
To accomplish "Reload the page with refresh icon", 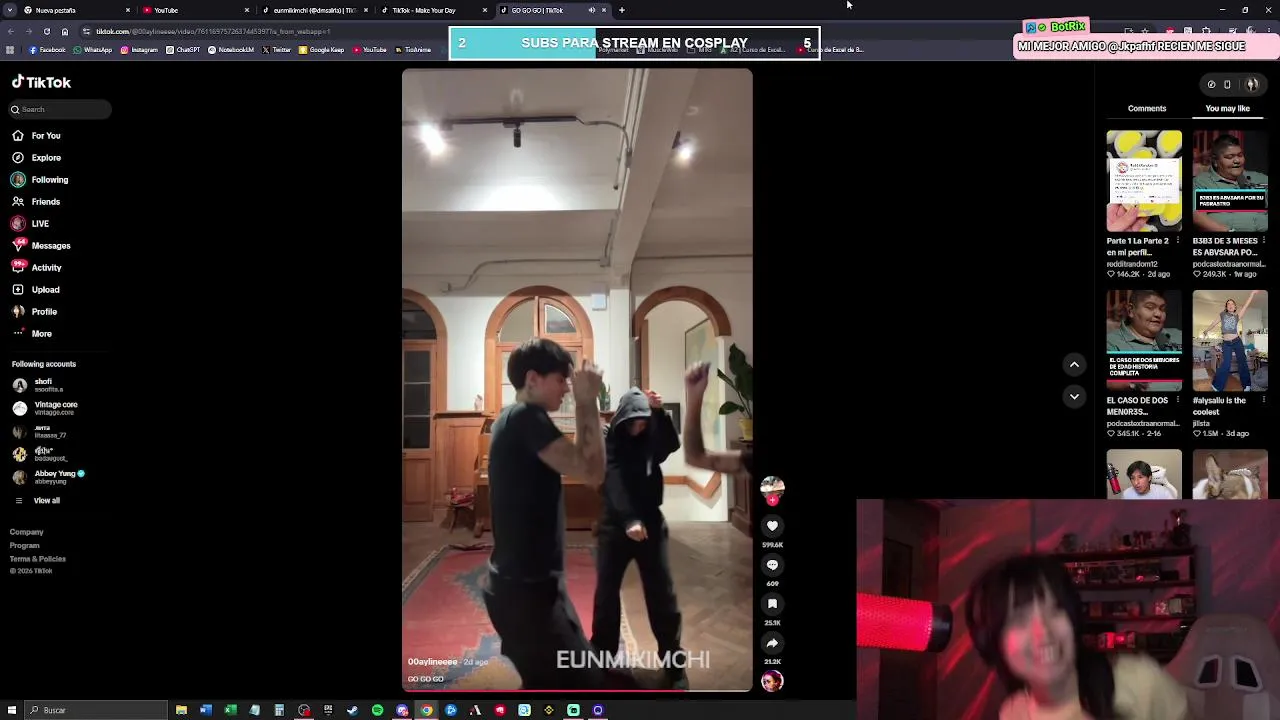I will point(46,31).
